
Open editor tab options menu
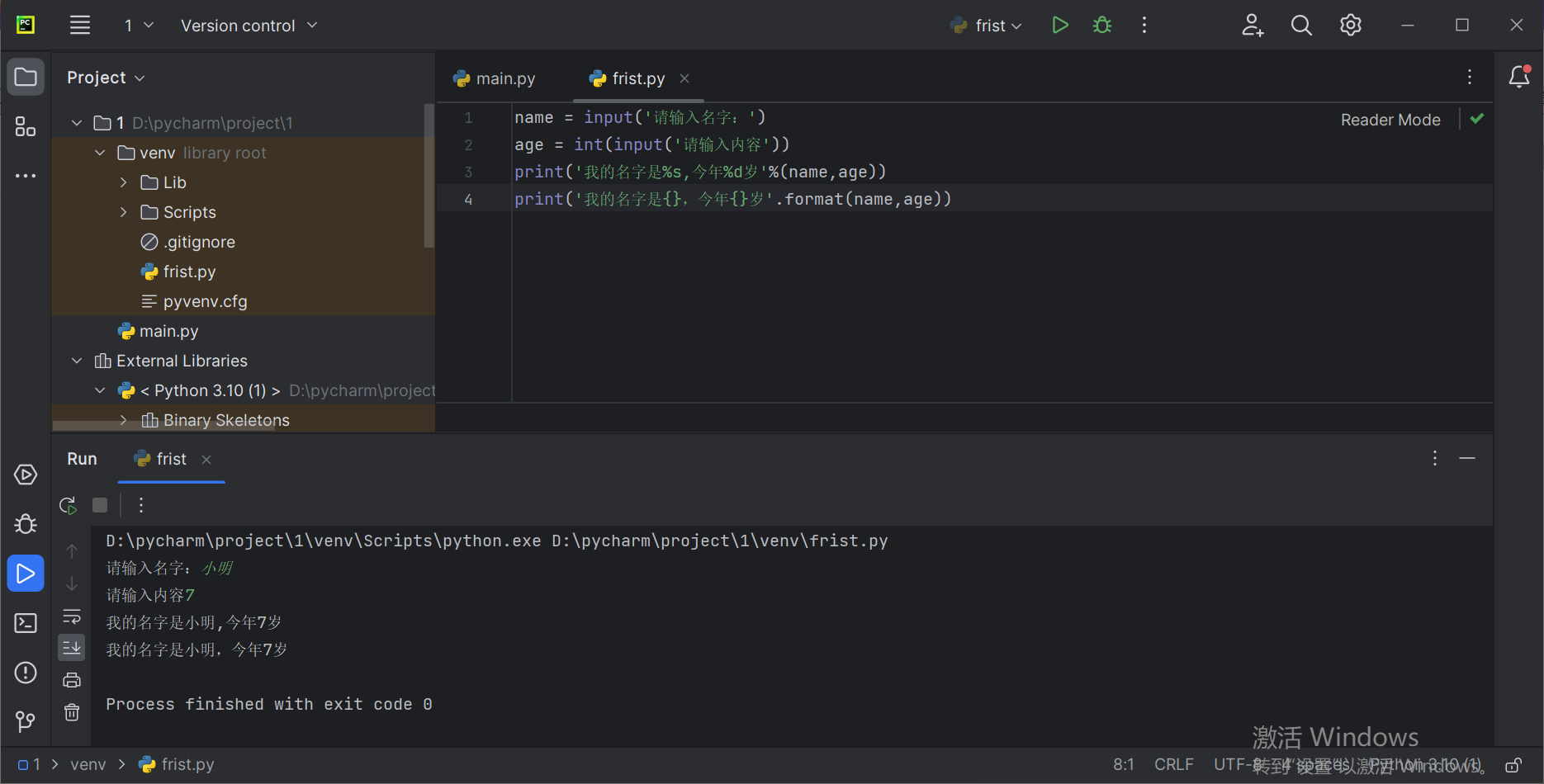(x=1470, y=77)
